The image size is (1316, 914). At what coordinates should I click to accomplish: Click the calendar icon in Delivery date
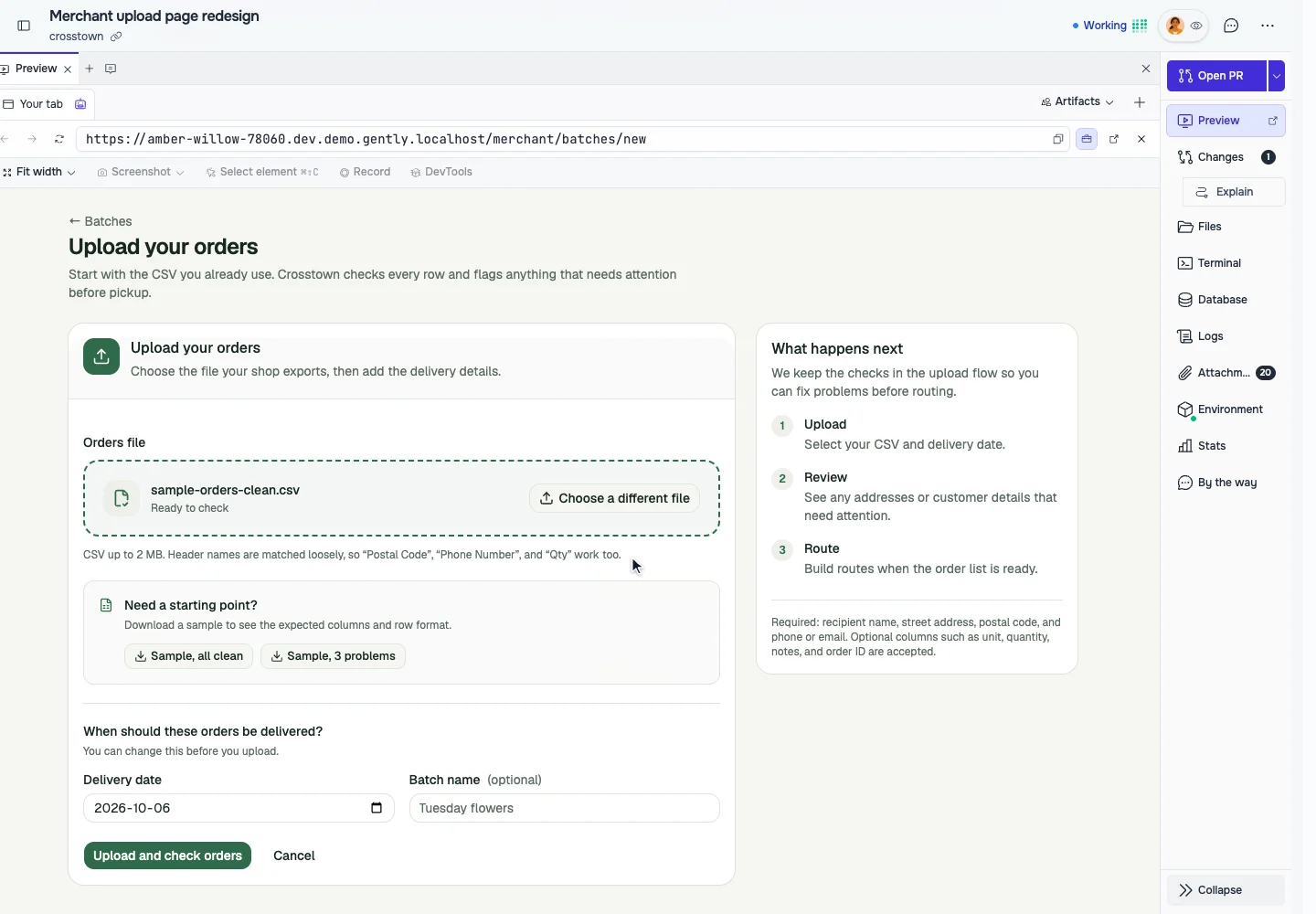[x=377, y=808]
